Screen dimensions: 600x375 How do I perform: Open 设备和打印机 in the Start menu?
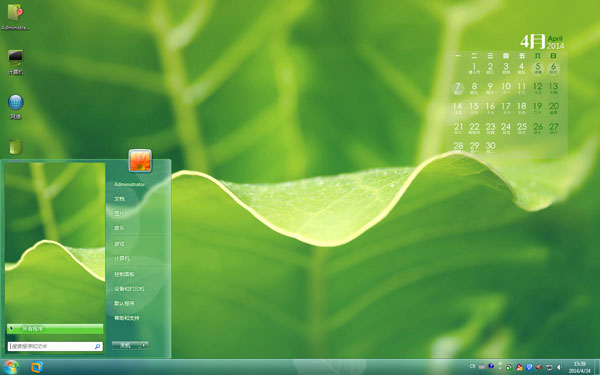coord(129,289)
